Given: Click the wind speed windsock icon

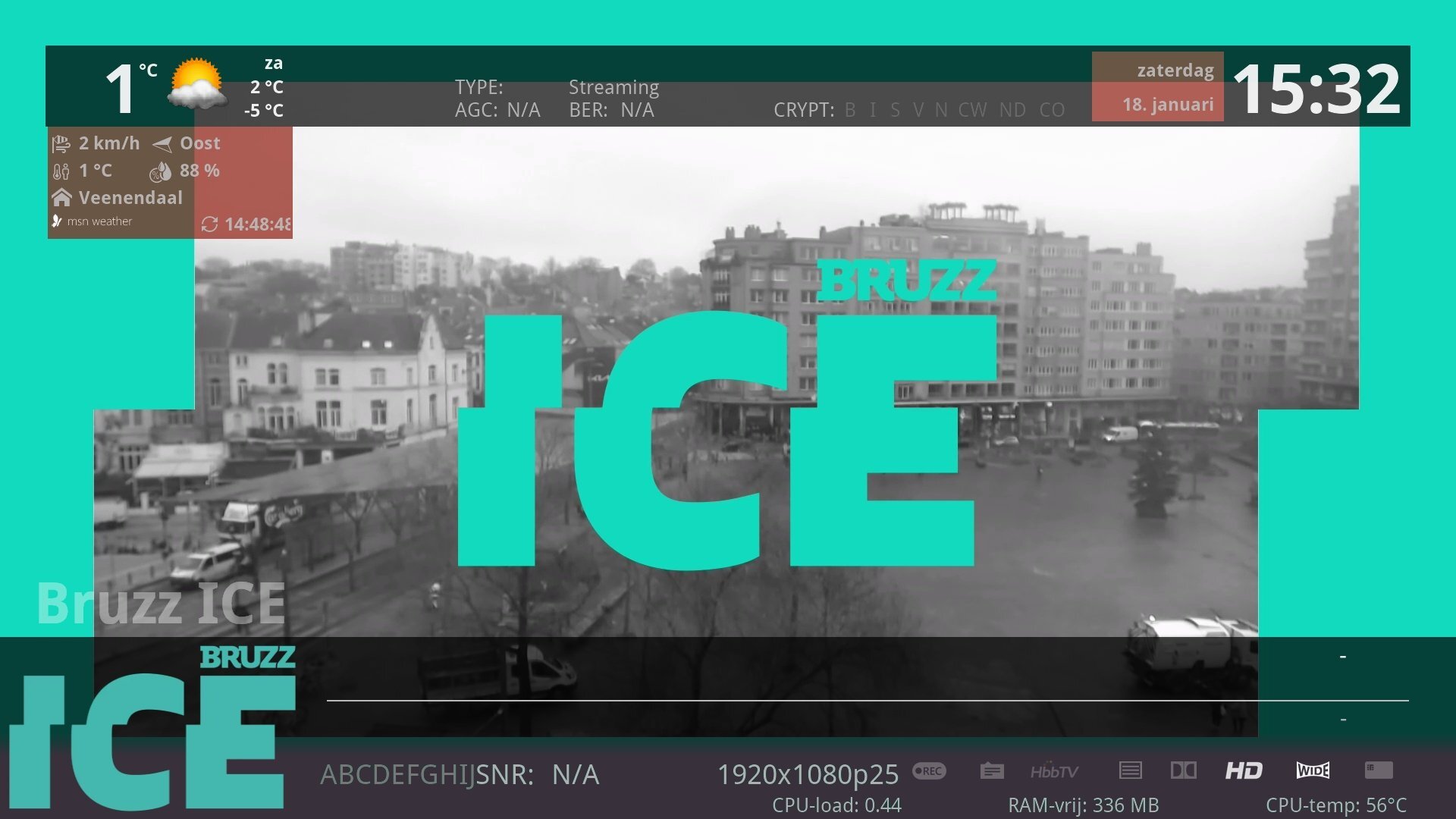Looking at the screenshot, I should tap(61, 144).
